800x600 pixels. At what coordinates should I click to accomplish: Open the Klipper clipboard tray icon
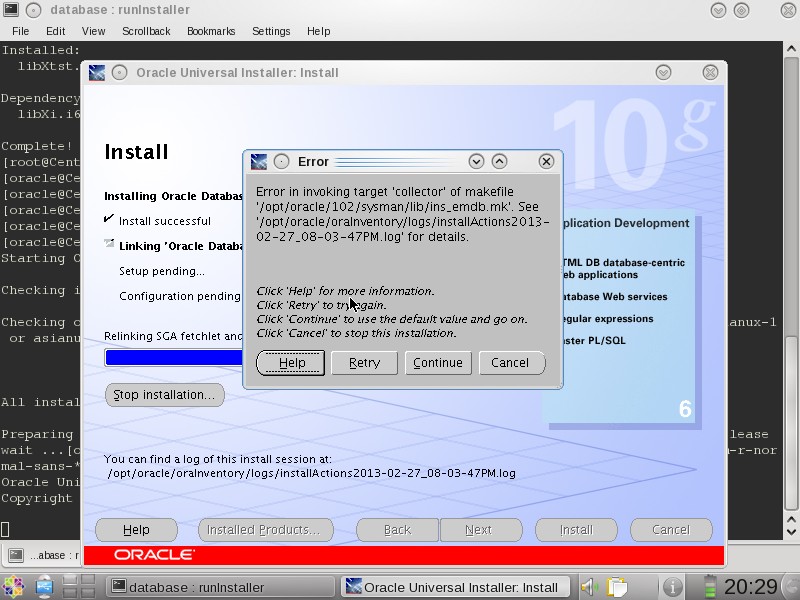[x=617, y=587]
